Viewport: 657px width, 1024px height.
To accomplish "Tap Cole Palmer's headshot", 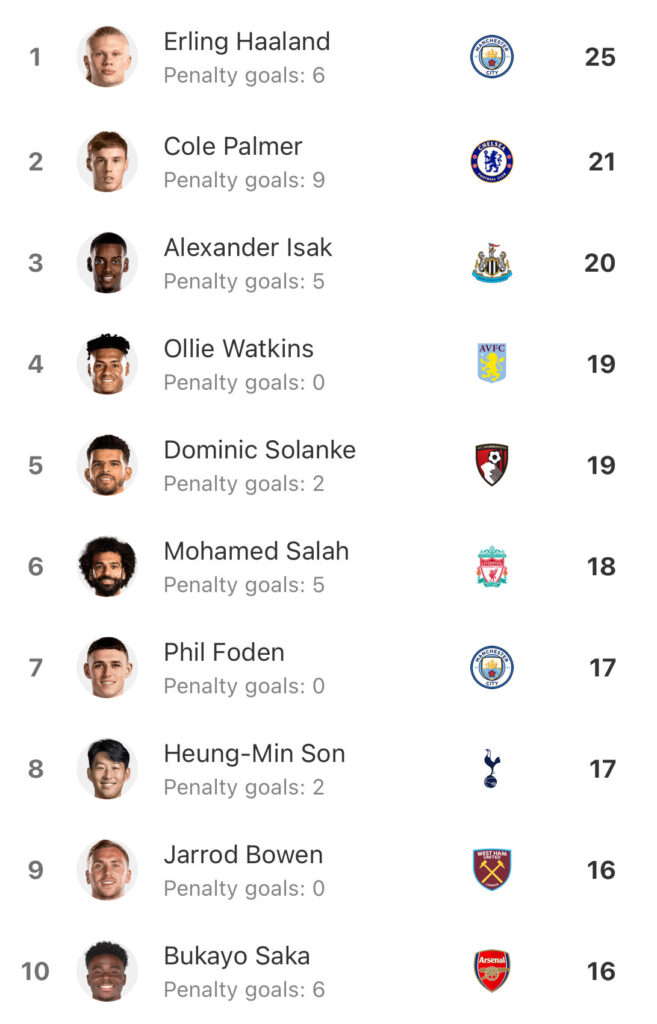I will point(107,161).
